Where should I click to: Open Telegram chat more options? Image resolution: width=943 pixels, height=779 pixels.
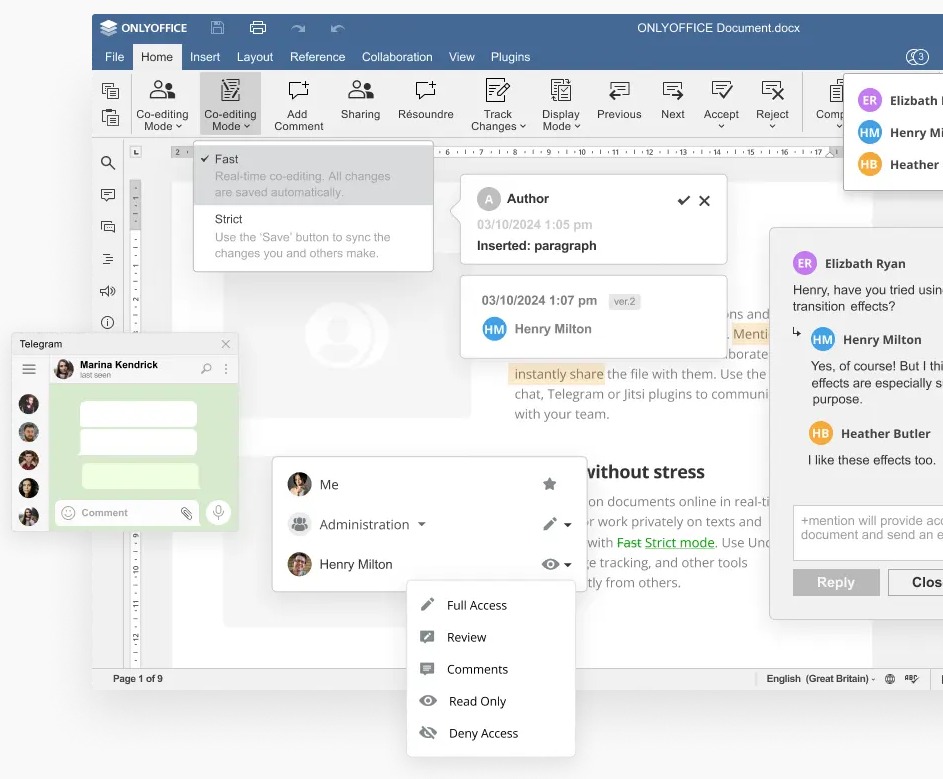pos(226,369)
